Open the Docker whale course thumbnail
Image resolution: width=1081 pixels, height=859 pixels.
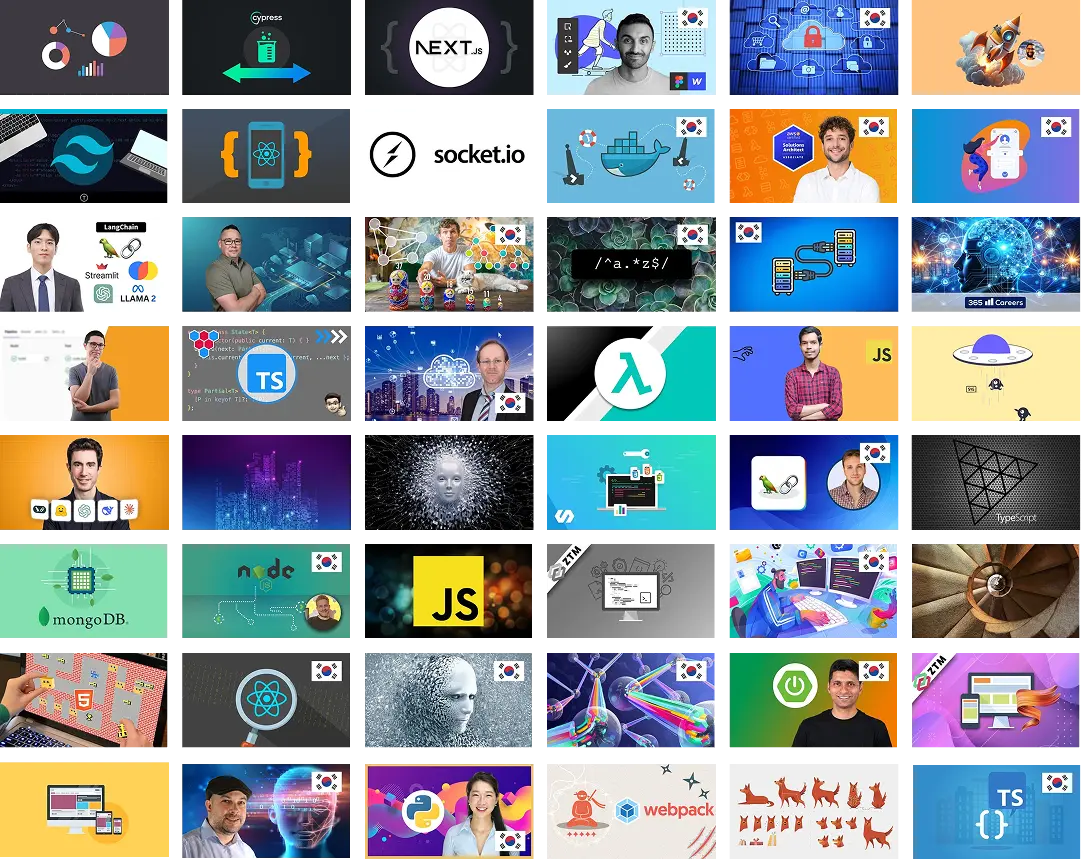click(x=631, y=155)
